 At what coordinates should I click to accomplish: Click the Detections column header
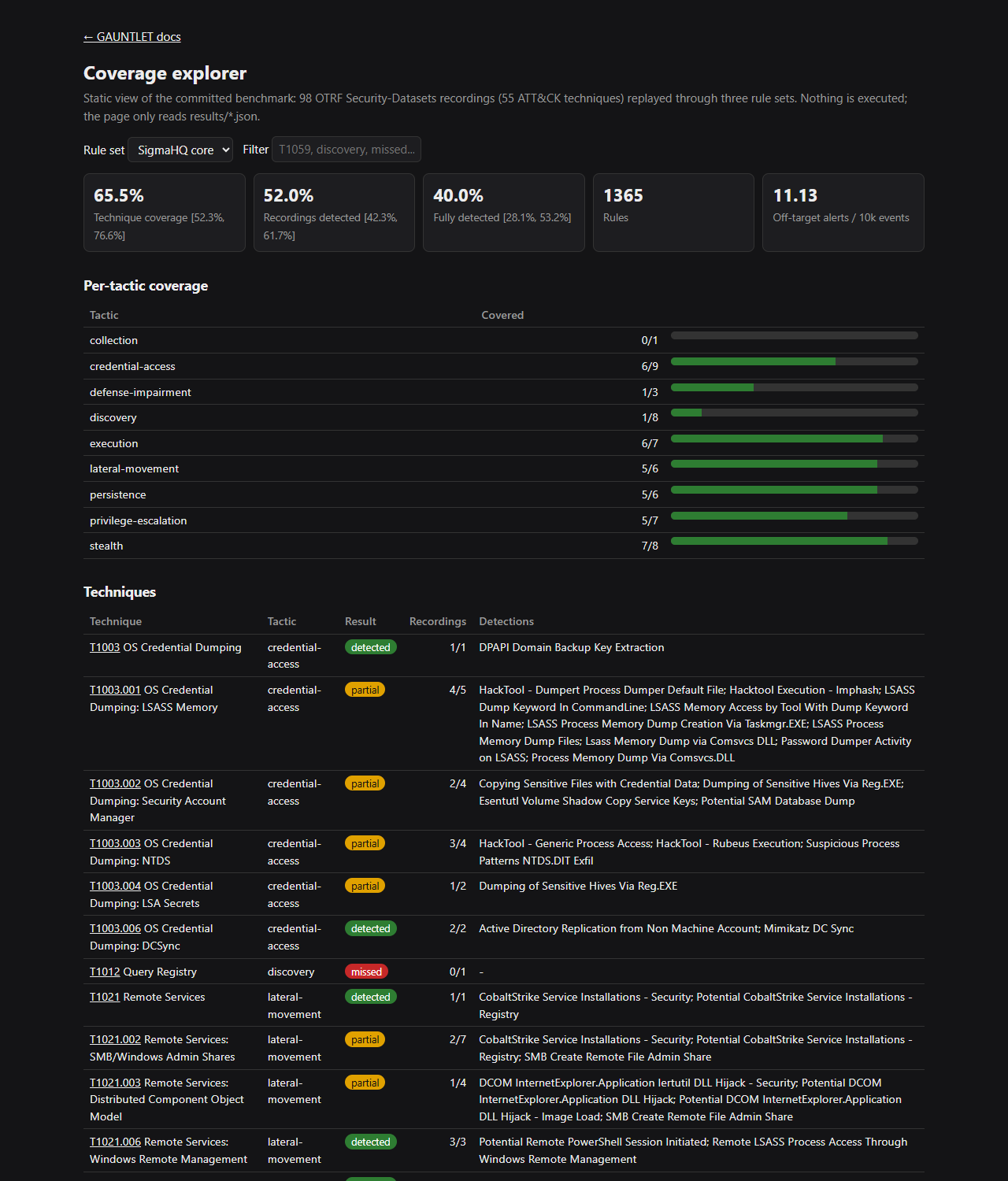506,621
